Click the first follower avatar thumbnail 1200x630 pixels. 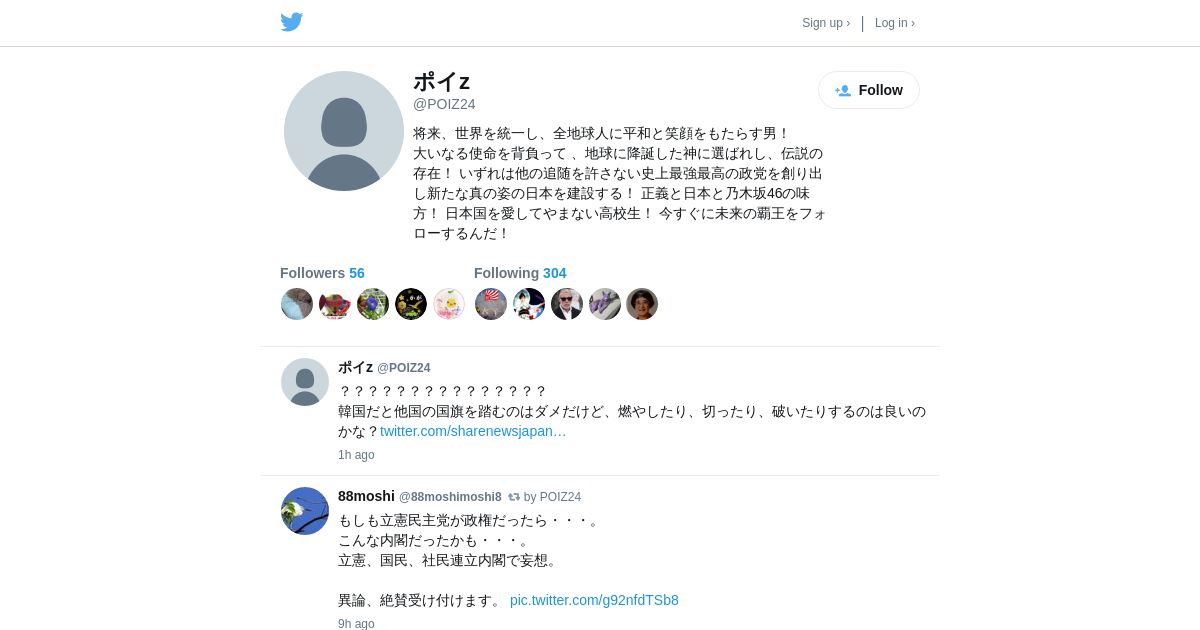(x=297, y=304)
